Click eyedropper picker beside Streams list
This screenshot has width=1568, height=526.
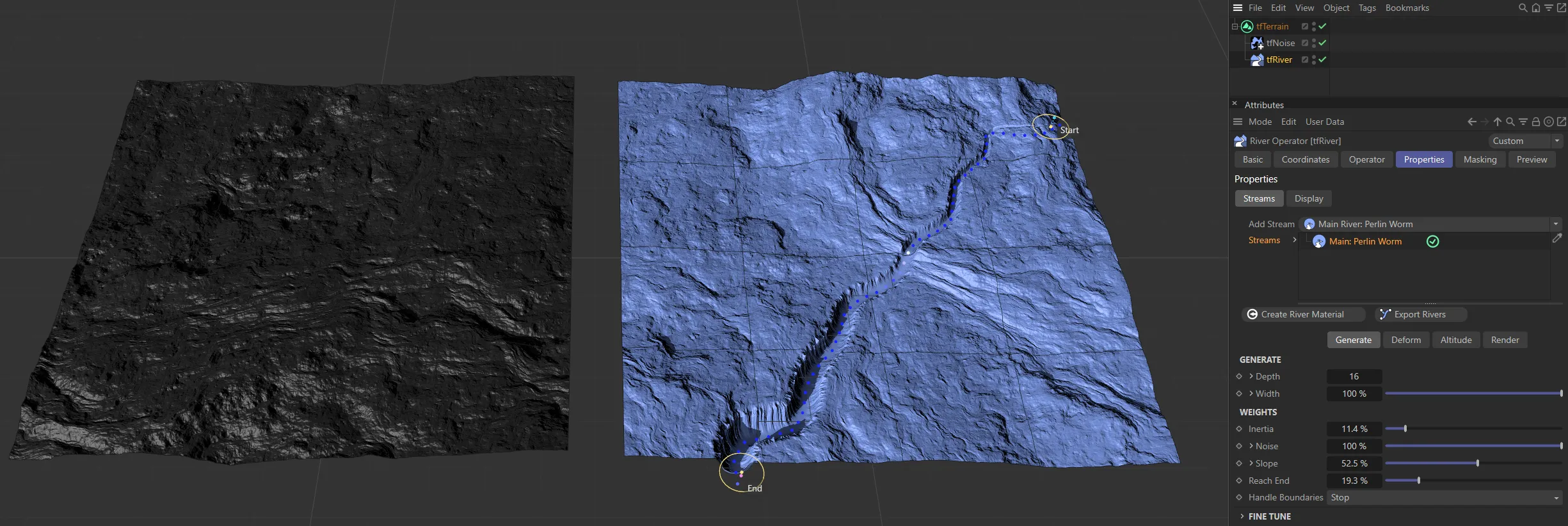tap(1557, 238)
